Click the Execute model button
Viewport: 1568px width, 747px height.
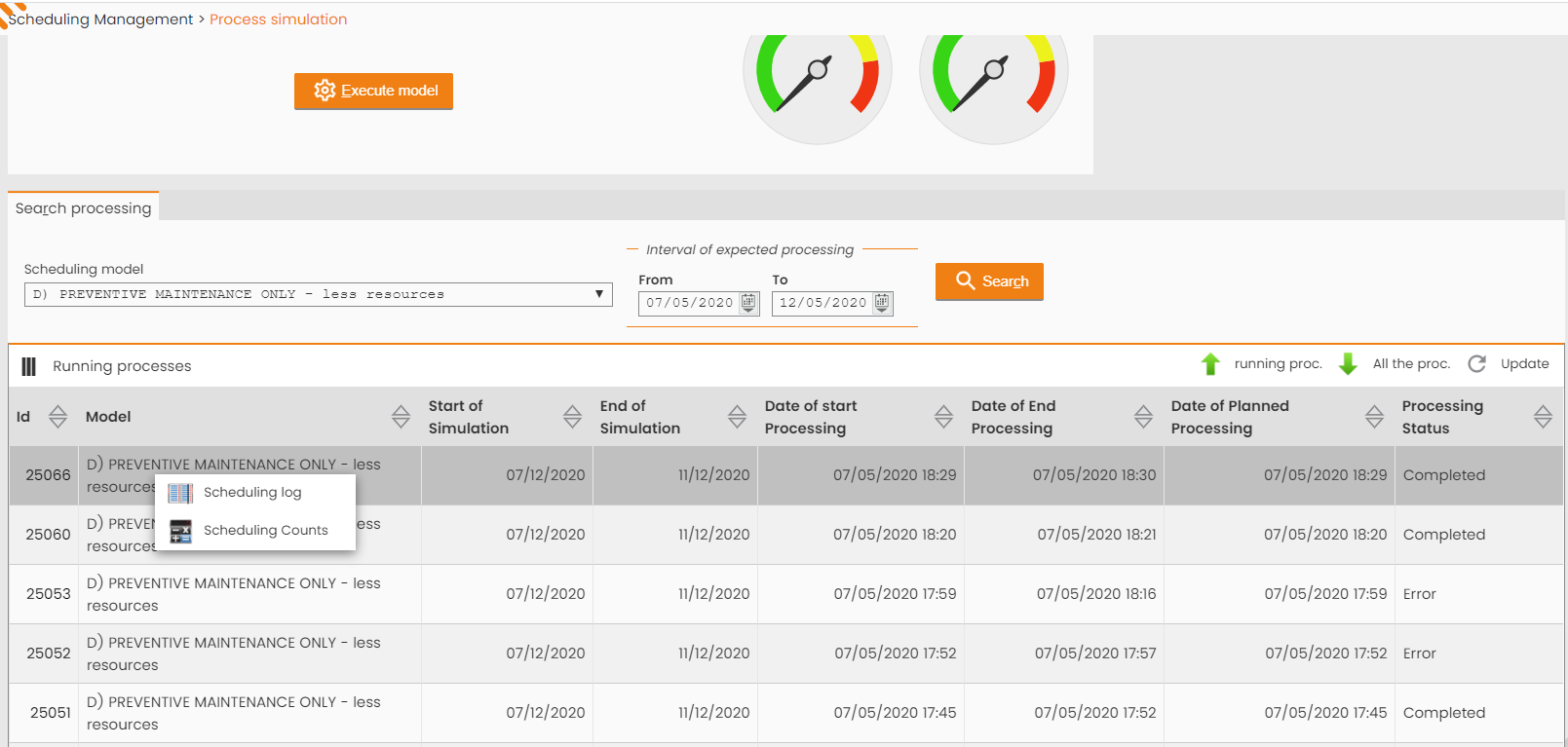373,91
